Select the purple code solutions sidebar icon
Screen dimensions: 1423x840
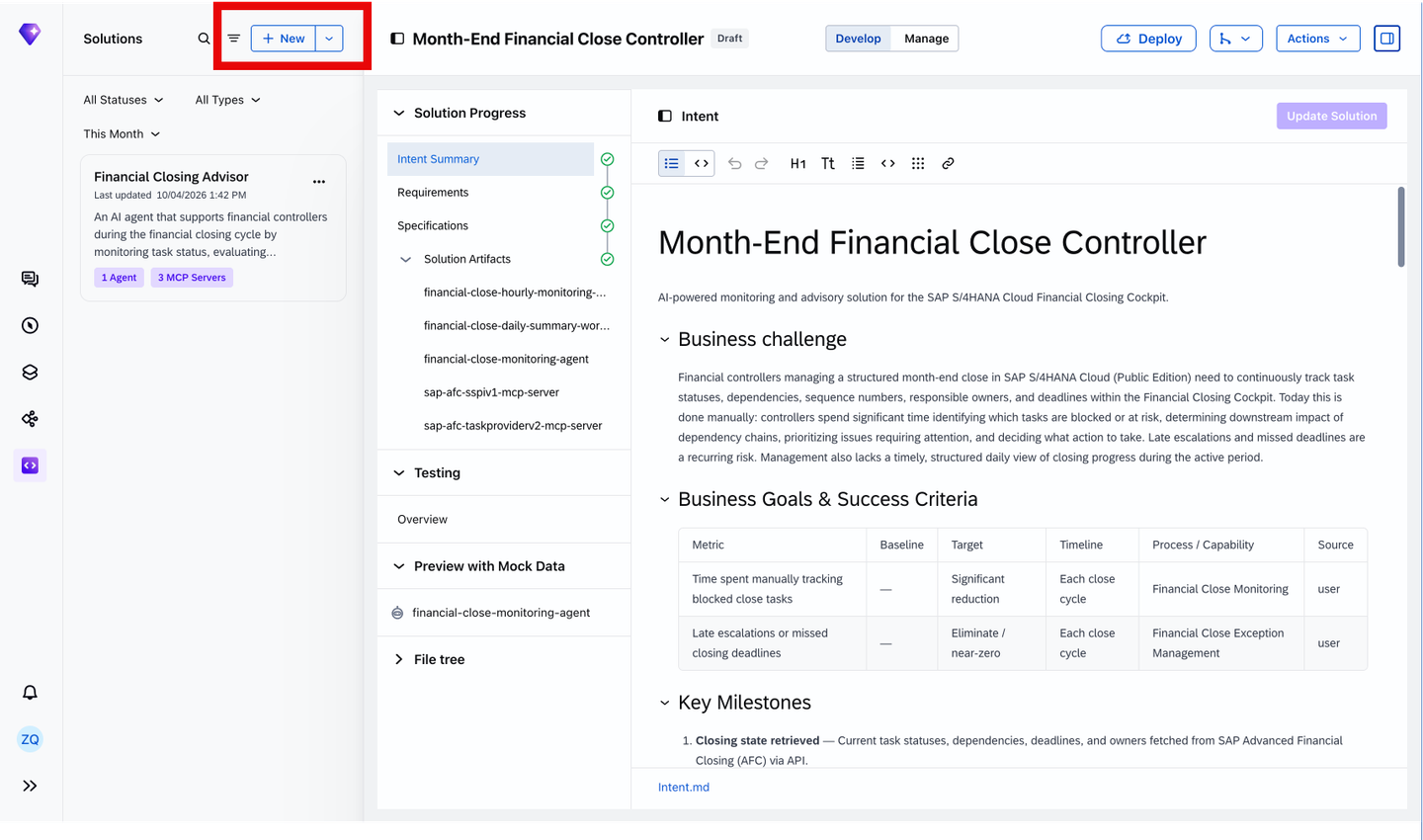point(30,465)
